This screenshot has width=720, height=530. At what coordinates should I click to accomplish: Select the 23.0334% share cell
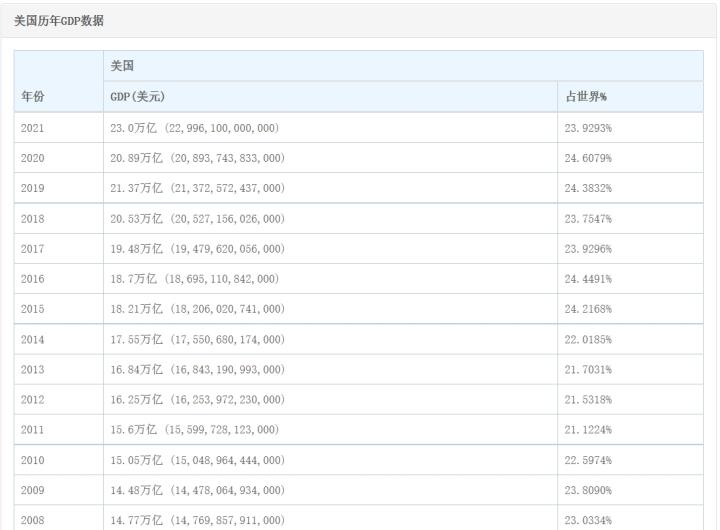click(588, 520)
